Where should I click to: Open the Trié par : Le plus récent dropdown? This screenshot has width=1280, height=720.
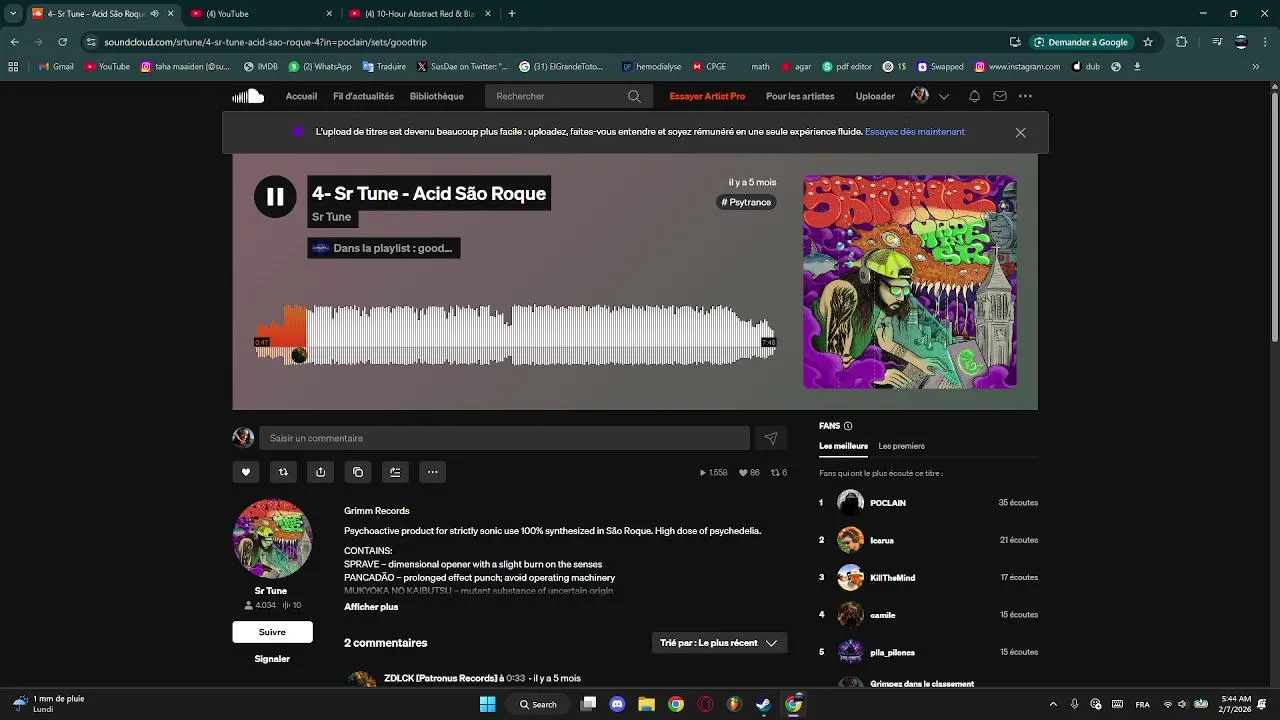pyautogui.click(x=719, y=643)
